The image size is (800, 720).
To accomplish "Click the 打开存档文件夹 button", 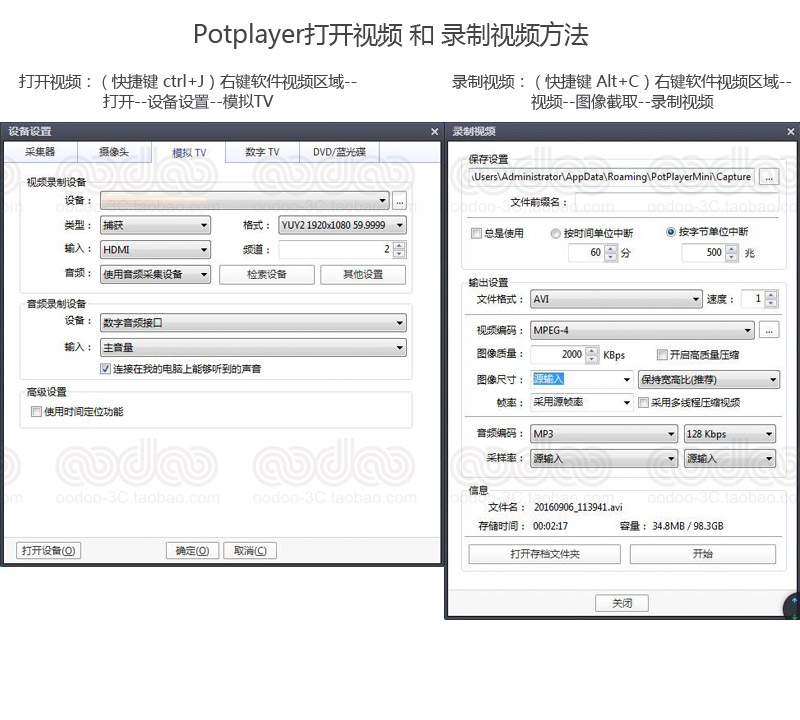I will (544, 554).
